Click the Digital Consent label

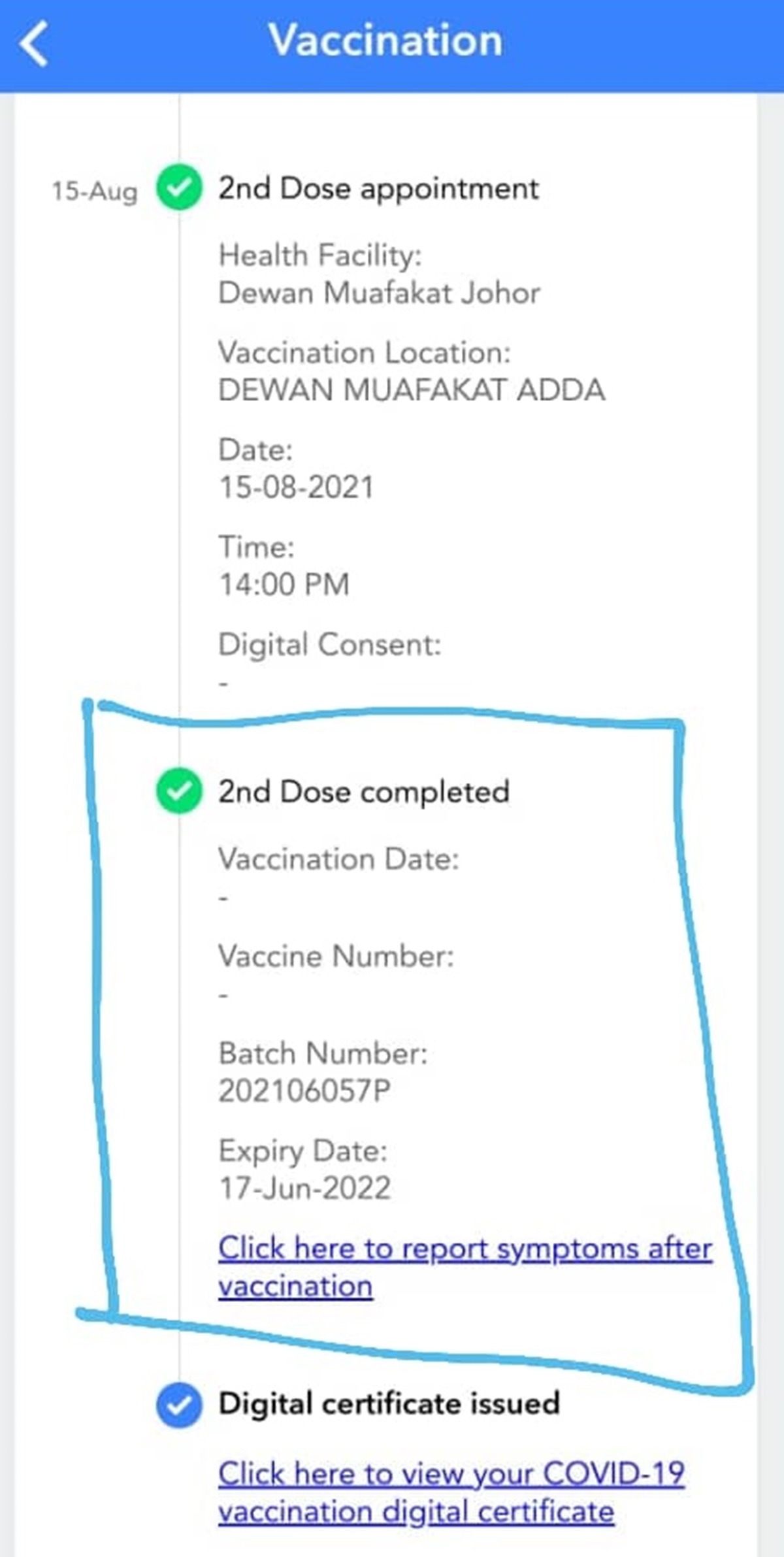(329, 645)
